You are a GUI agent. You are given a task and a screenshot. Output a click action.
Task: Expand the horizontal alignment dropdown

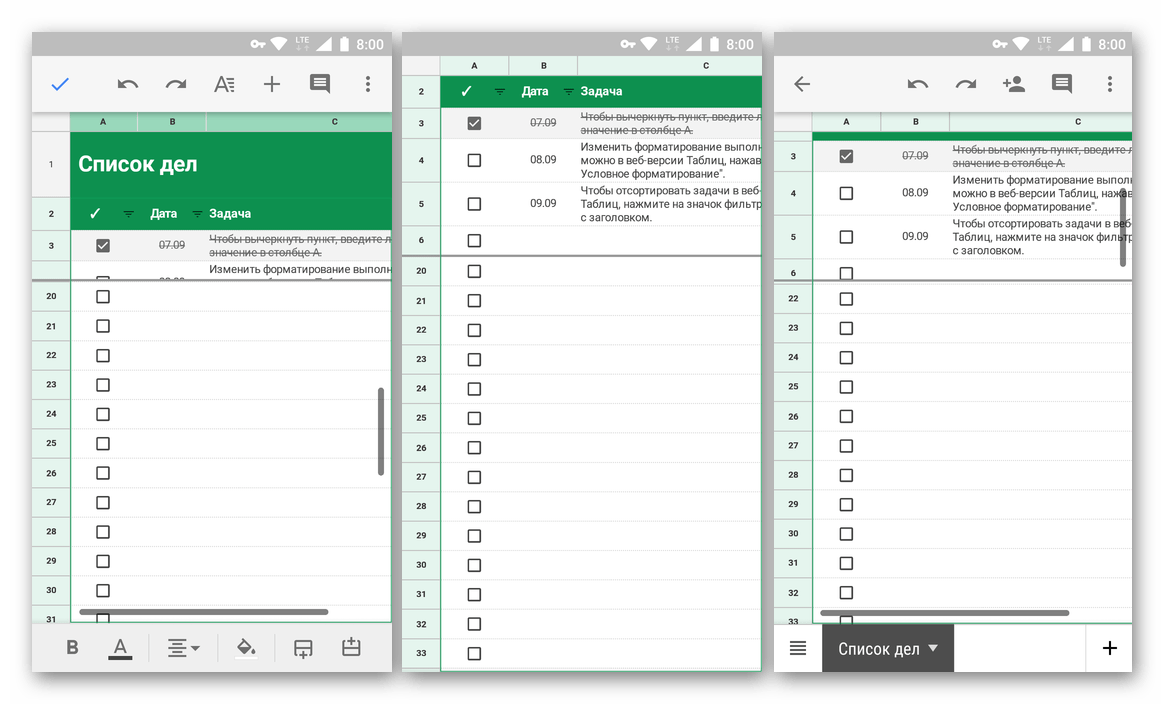[x=183, y=648]
